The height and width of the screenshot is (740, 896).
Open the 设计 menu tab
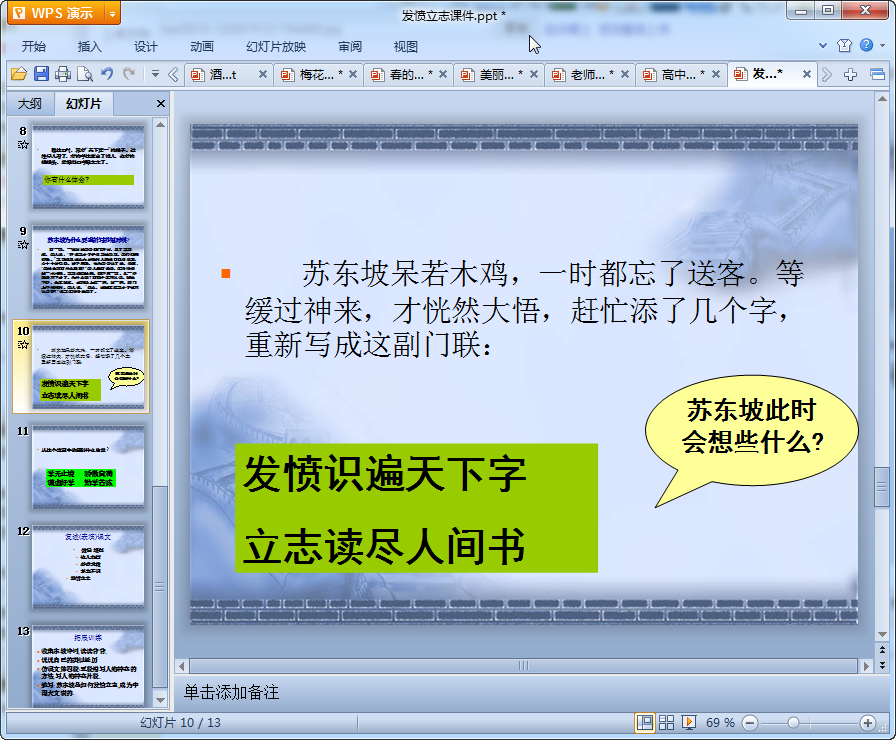(x=146, y=46)
